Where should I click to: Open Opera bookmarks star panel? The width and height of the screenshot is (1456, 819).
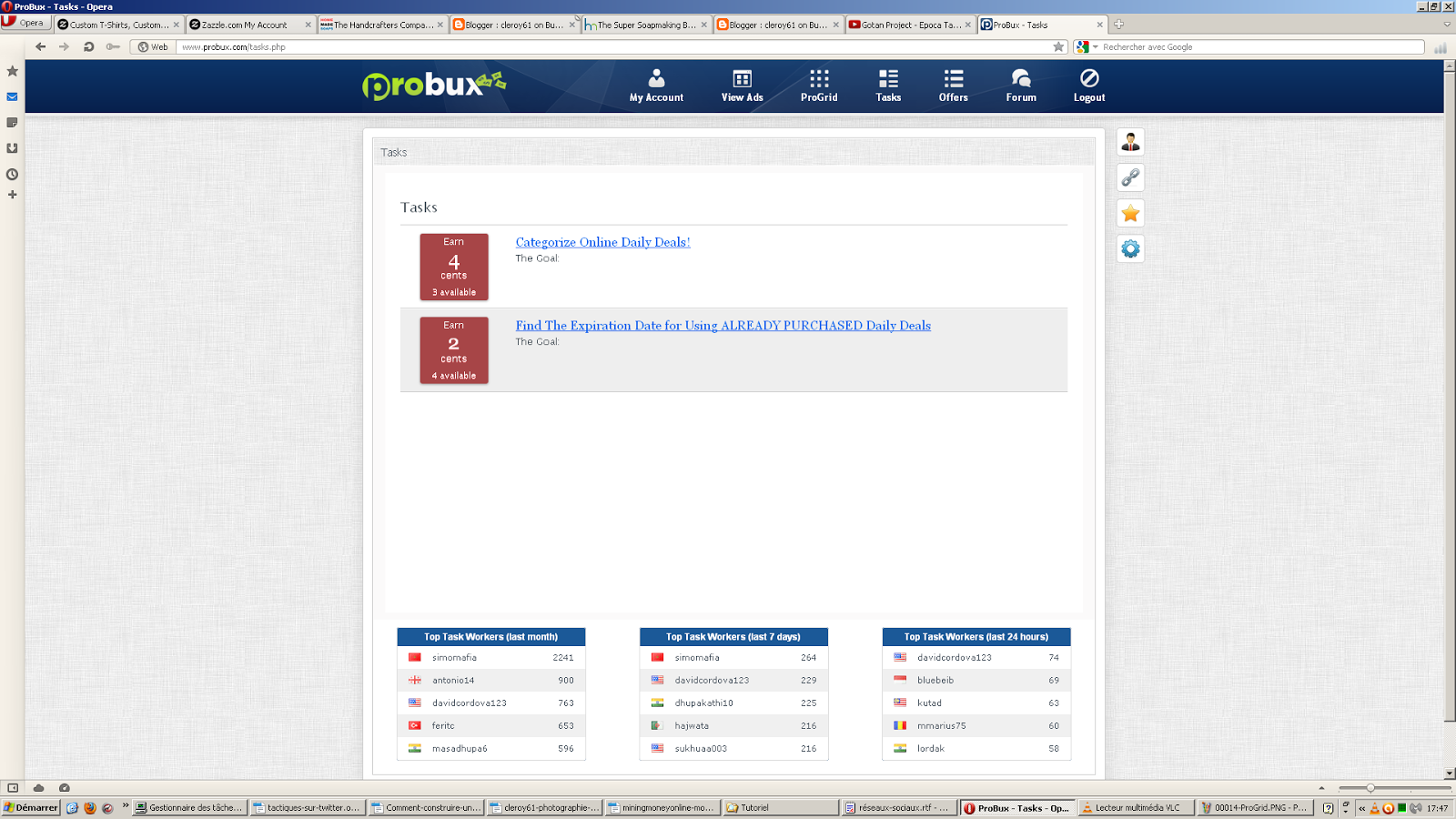coord(12,71)
